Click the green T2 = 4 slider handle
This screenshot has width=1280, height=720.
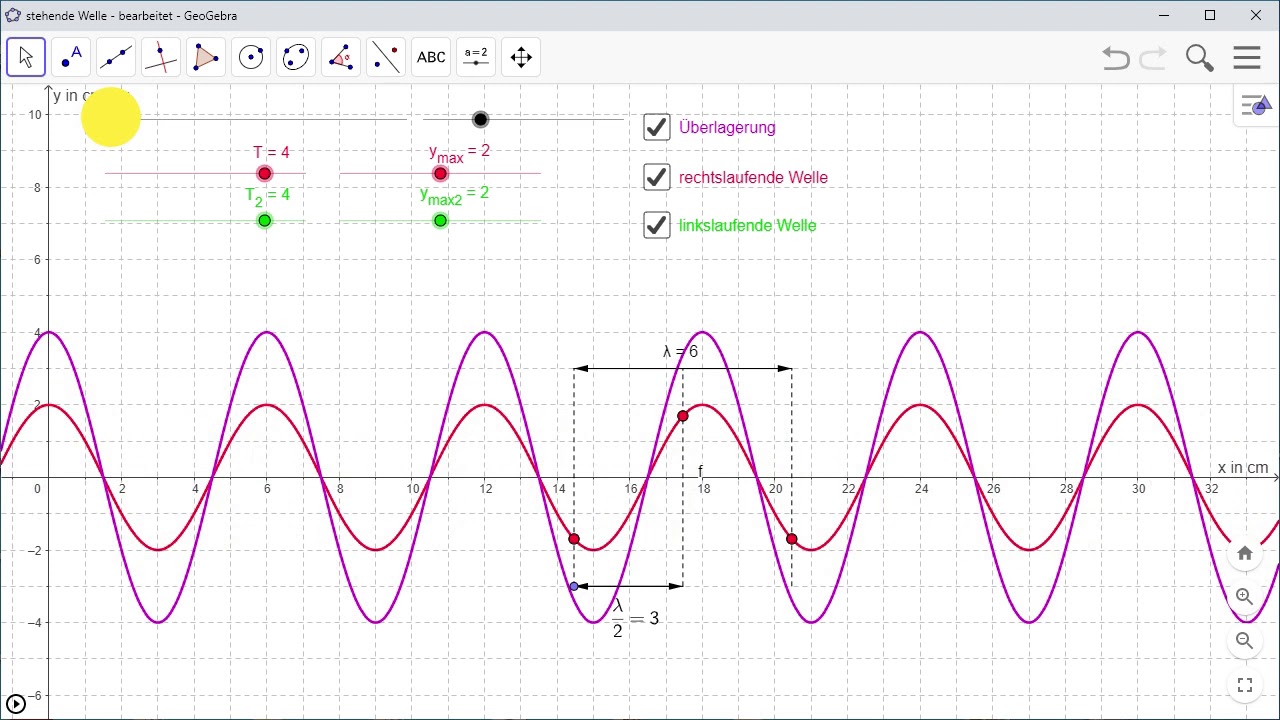point(264,221)
